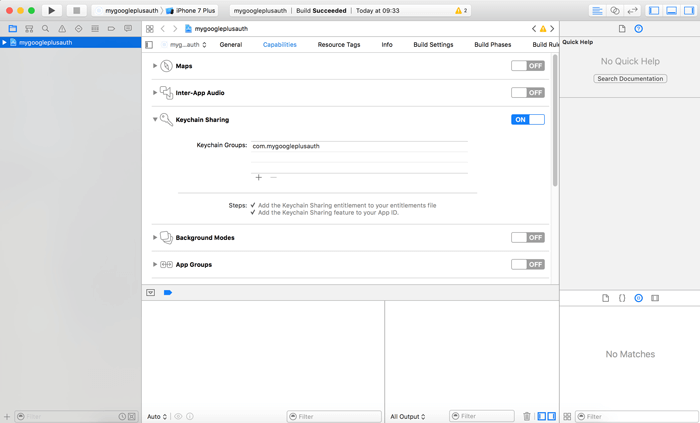Hide the debug area with the toggle icon
Viewport: 700px width, 423px height.
(x=150, y=293)
